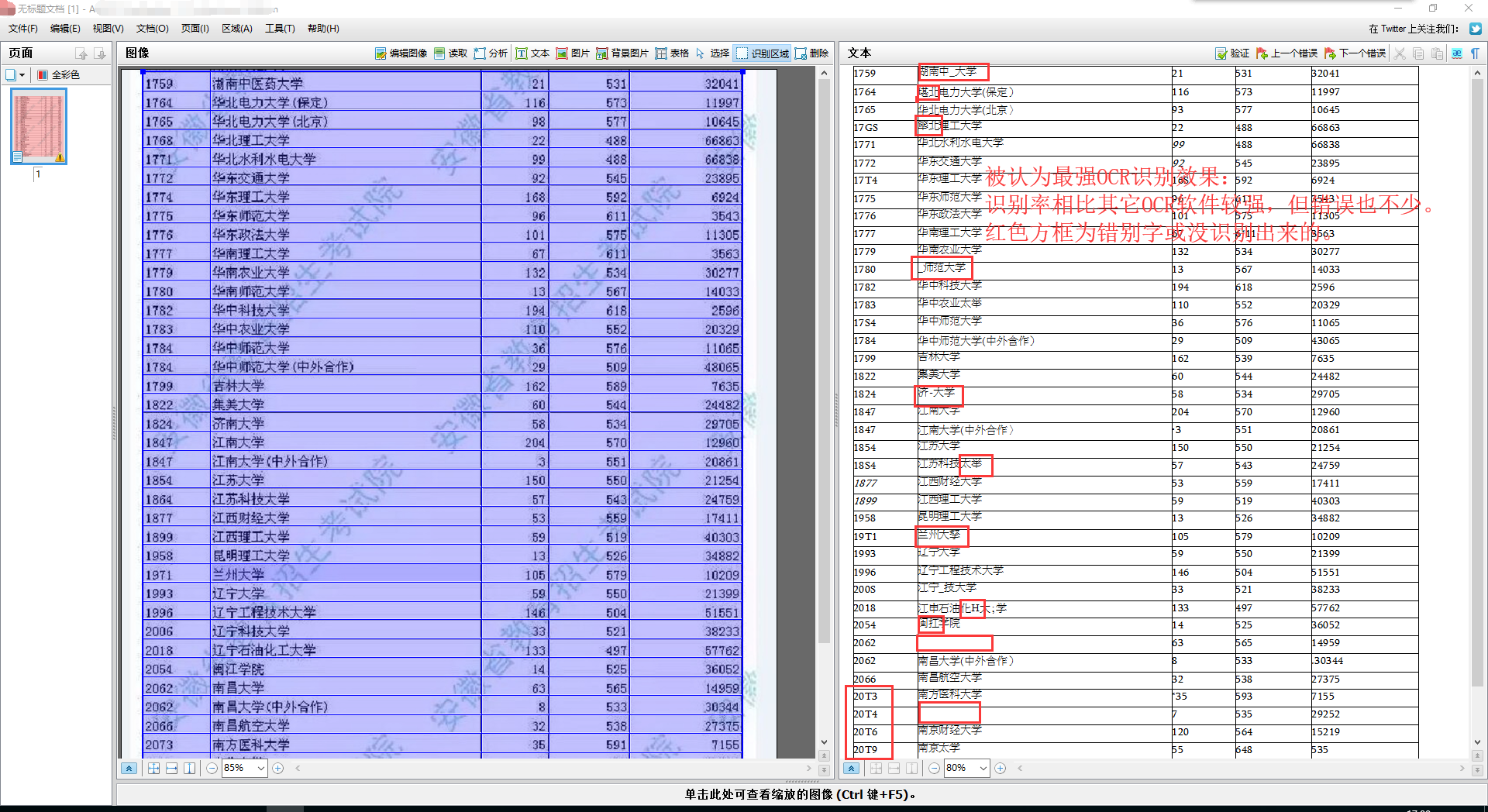The image size is (1488, 812).
Task: Click 验证 verify in text panel
Action: [1232, 53]
